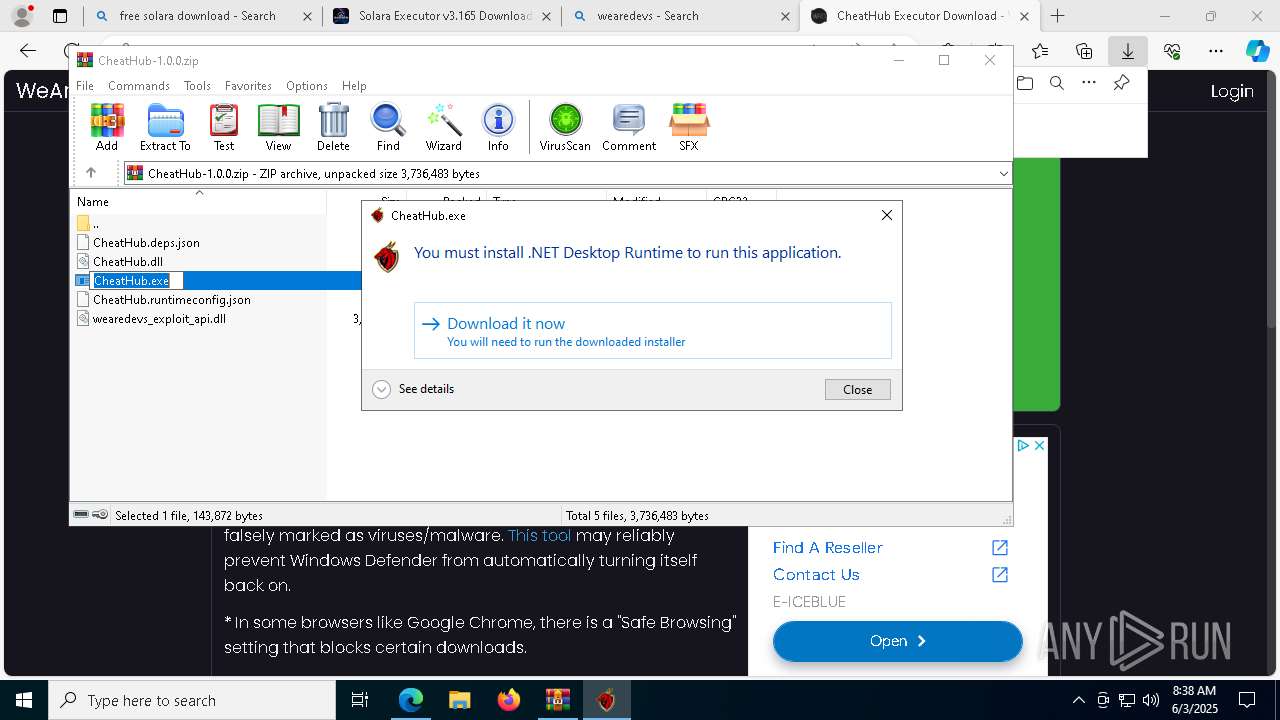Switch to free solara download Search tab
Screen dimensions: 1280x720
point(197,16)
